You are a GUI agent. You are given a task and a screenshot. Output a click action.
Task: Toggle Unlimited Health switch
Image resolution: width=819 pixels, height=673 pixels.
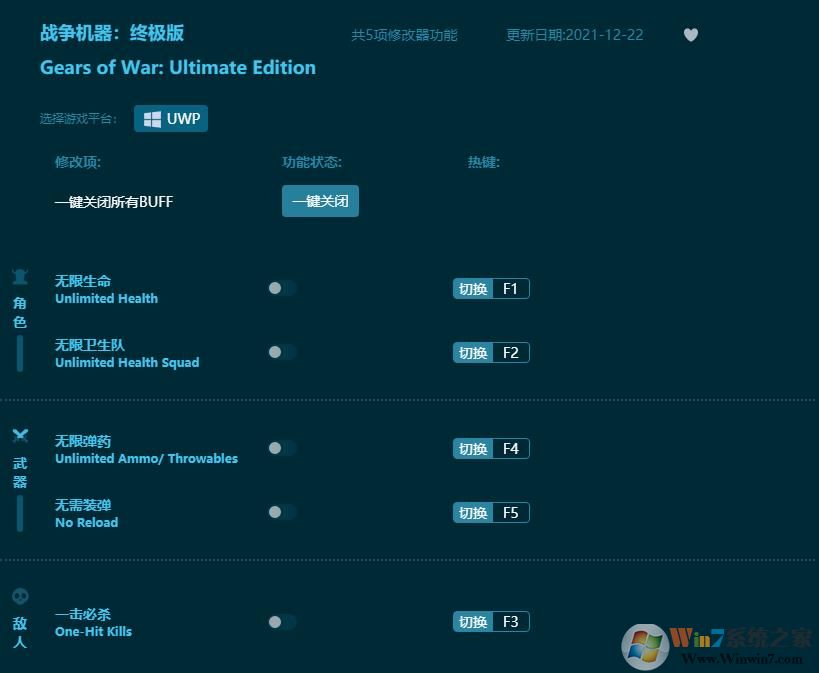pyautogui.click(x=282, y=288)
